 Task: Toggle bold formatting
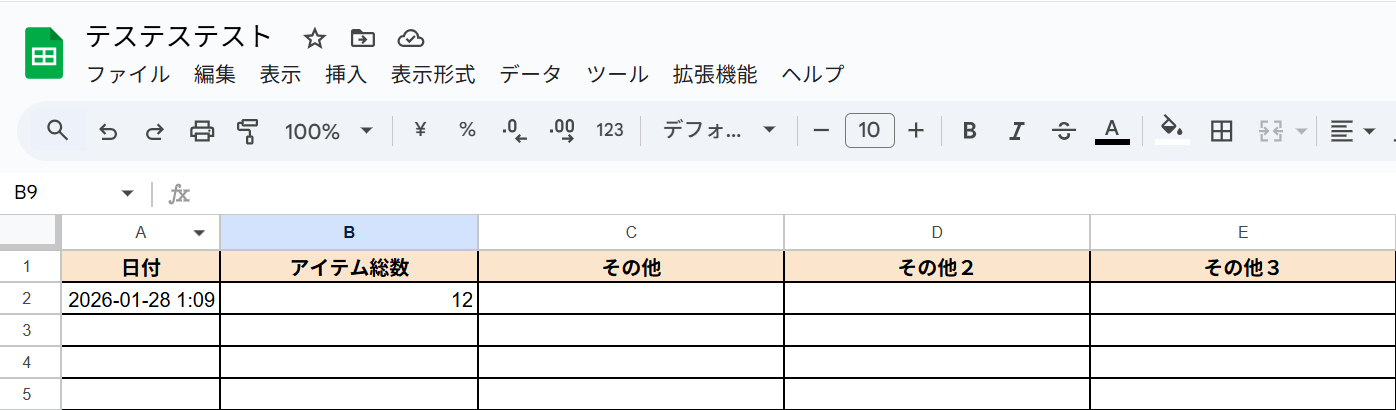968,131
